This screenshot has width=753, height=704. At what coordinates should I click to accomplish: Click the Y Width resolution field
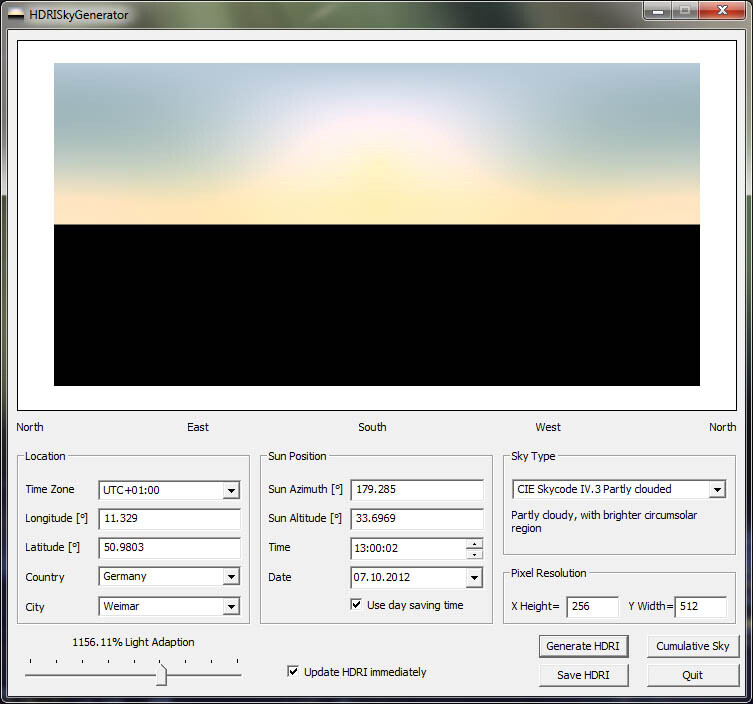pos(701,607)
